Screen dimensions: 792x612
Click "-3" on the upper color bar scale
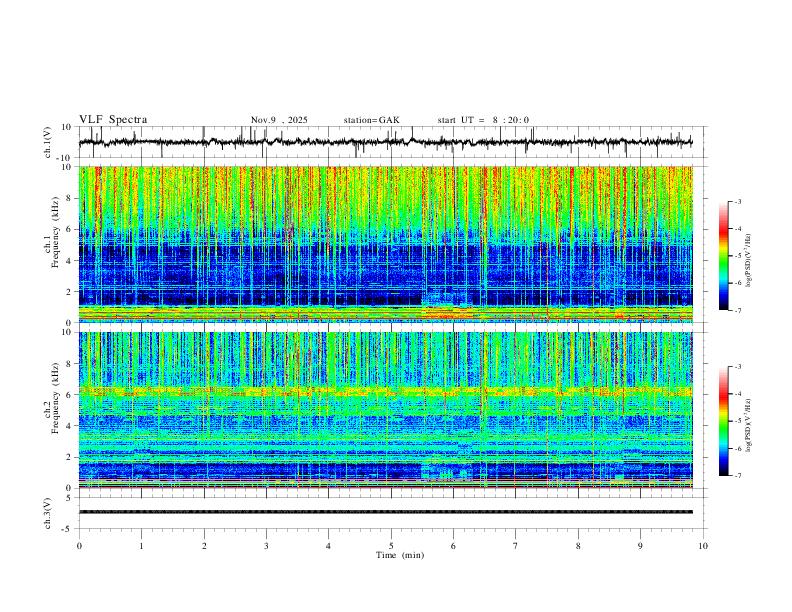(x=738, y=201)
